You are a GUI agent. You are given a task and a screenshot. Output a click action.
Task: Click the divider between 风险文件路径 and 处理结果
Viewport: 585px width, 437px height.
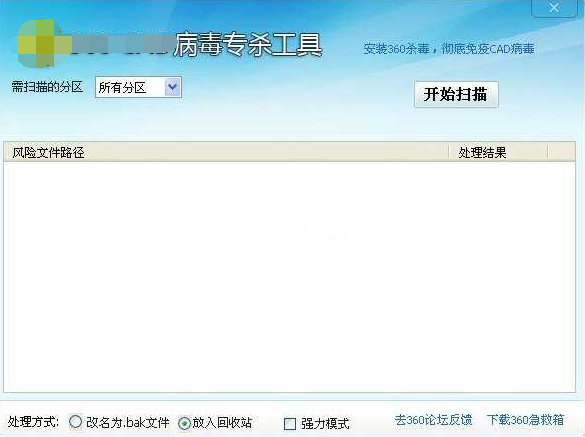(448, 152)
